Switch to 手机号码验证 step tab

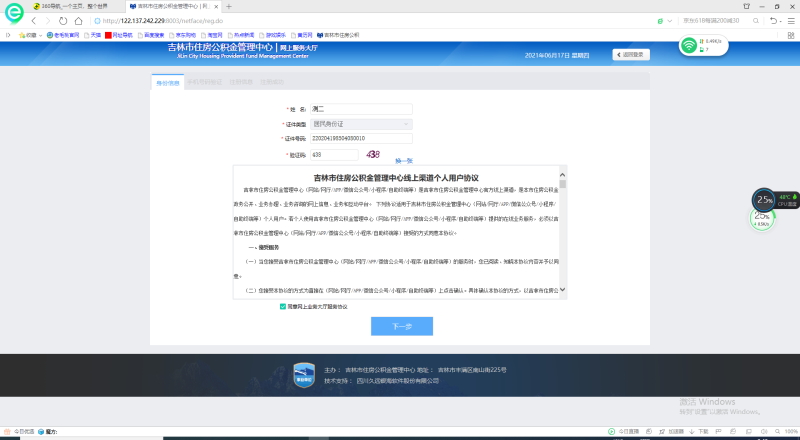(x=204, y=82)
